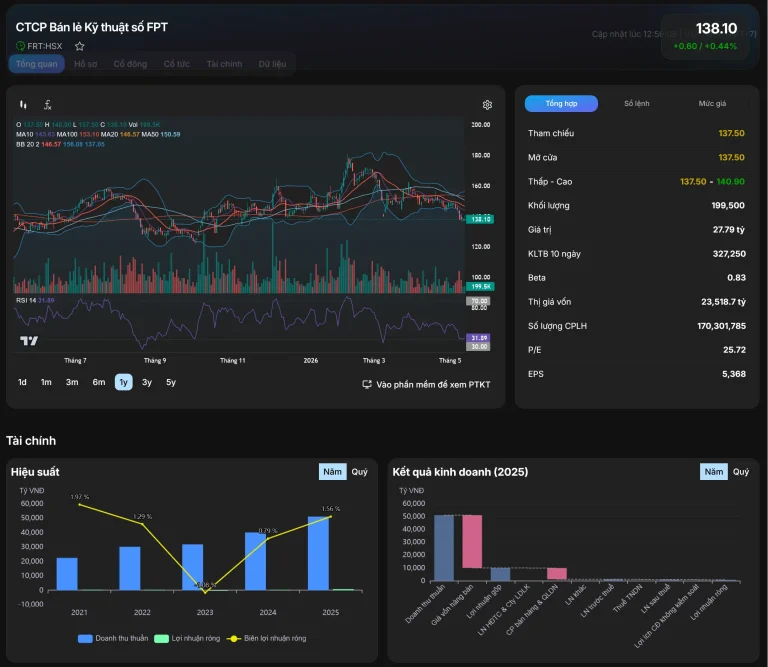768x667 pixels.
Task: Click the current price 138.10 in header
Action: (716, 28)
